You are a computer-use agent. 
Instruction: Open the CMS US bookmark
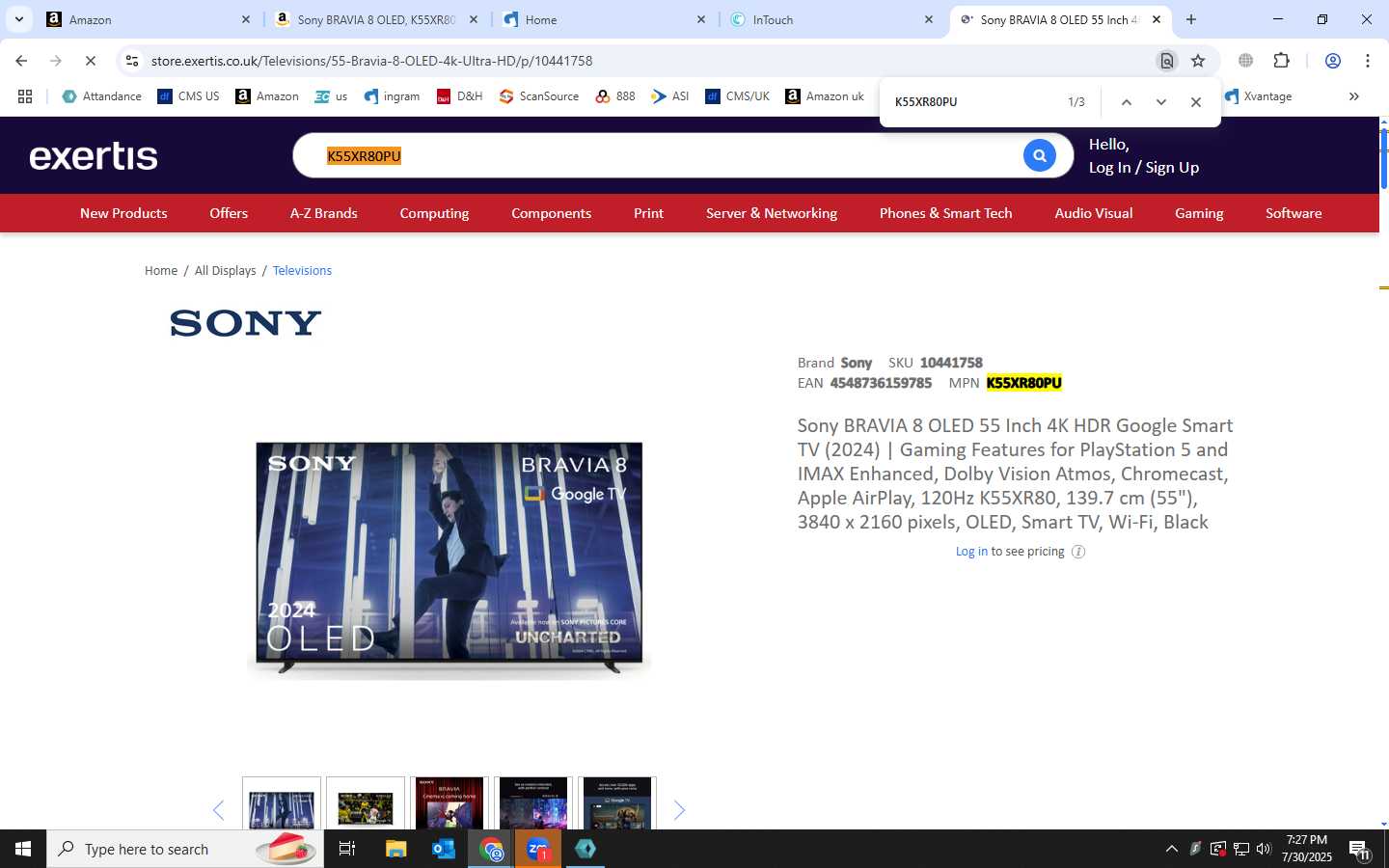click(x=188, y=96)
